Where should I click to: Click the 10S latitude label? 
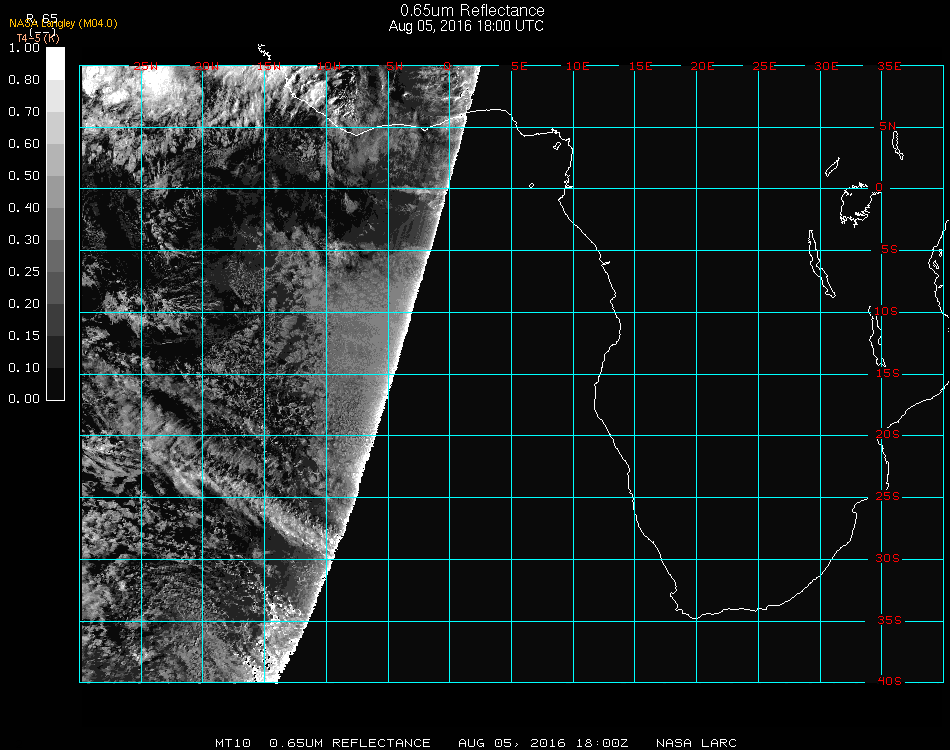[886, 311]
